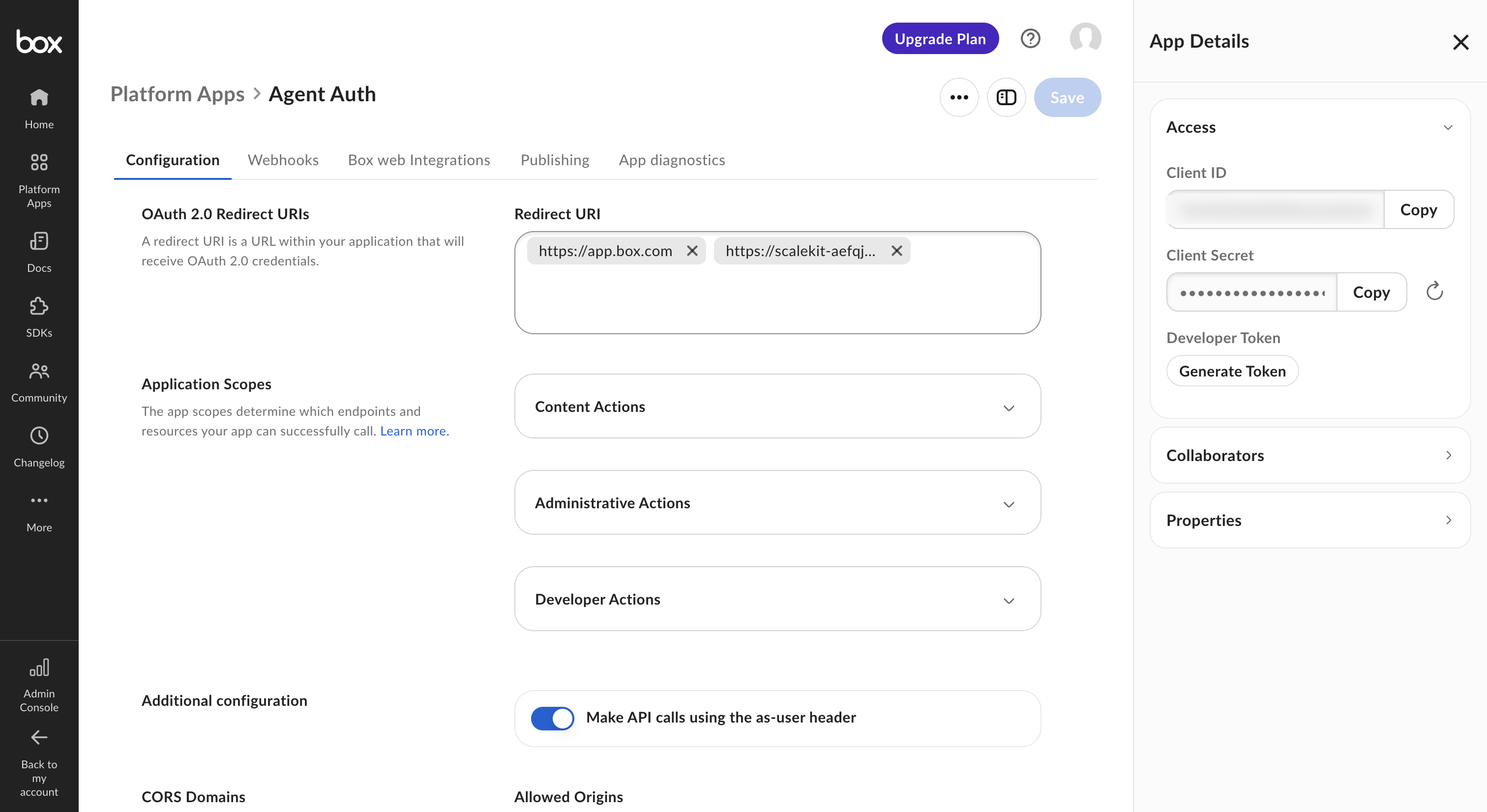The image size is (1487, 812).
Task: Open SDKs in the sidebar
Action: tap(39, 317)
